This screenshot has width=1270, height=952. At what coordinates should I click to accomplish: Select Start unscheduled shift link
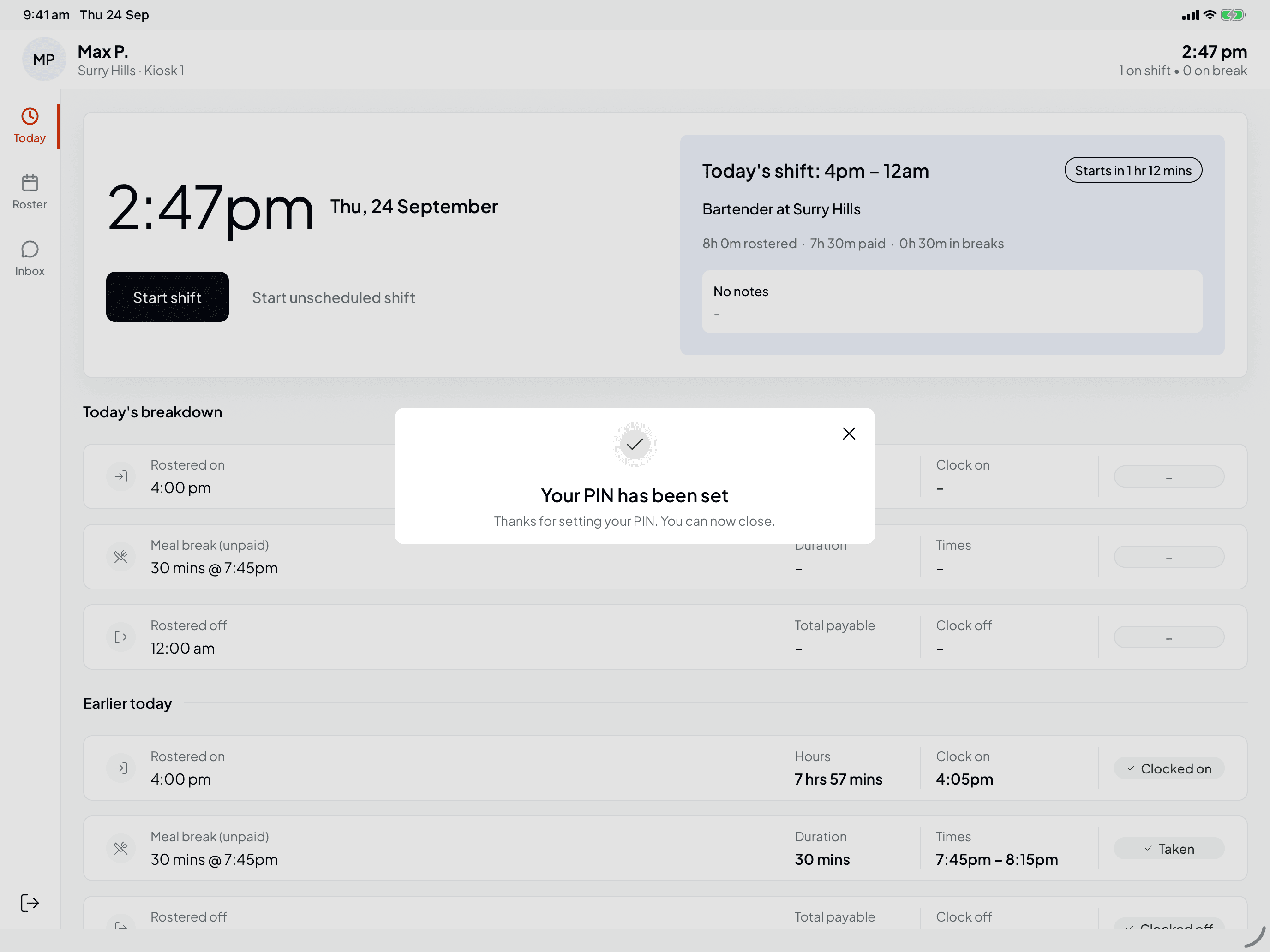333,297
